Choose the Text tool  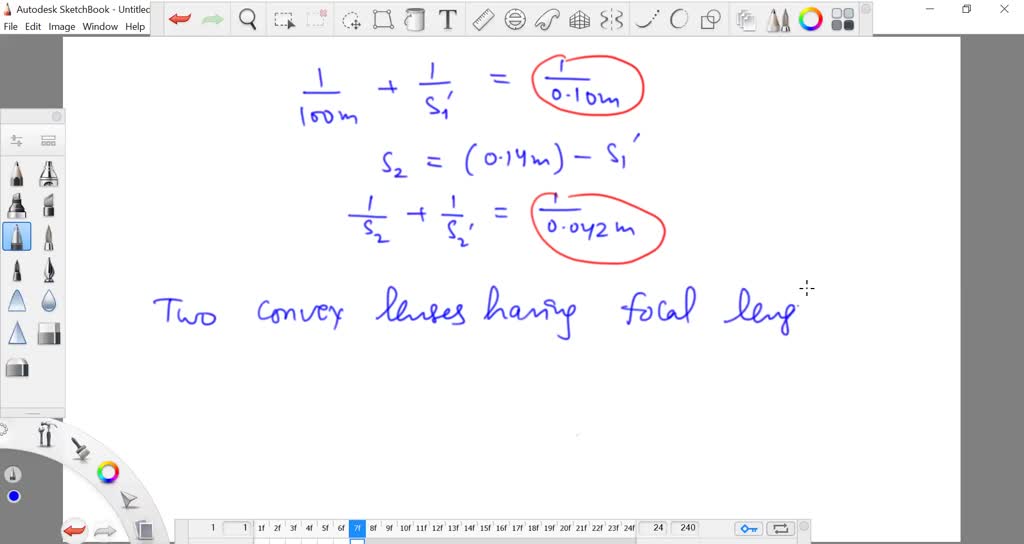447,20
